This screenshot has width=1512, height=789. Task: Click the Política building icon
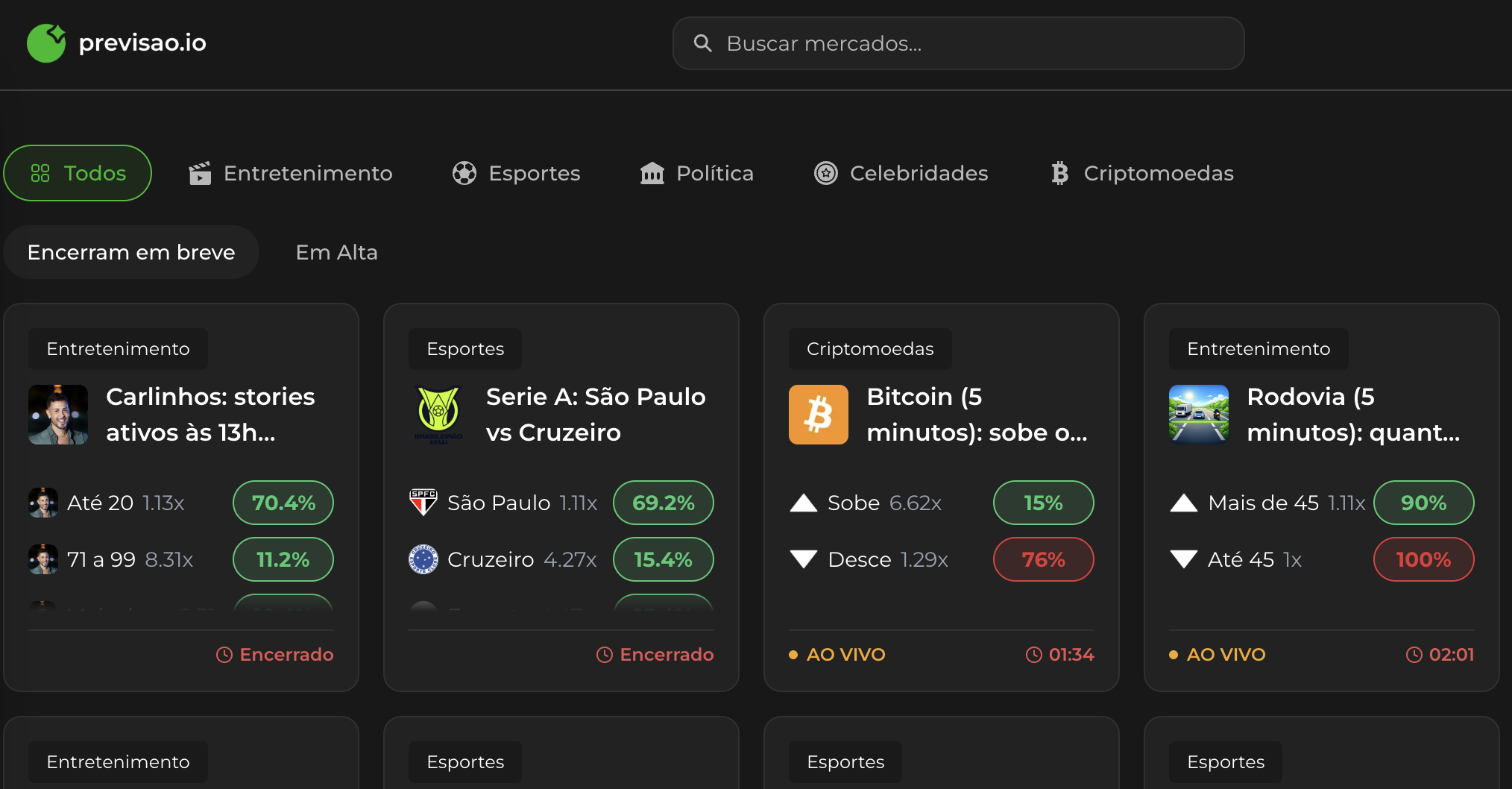coord(652,173)
